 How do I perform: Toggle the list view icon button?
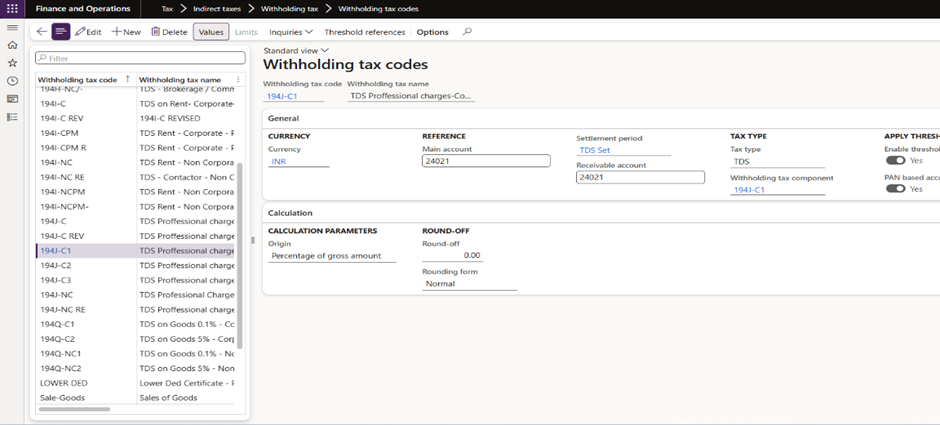pyautogui.click(x=61, y=32)
